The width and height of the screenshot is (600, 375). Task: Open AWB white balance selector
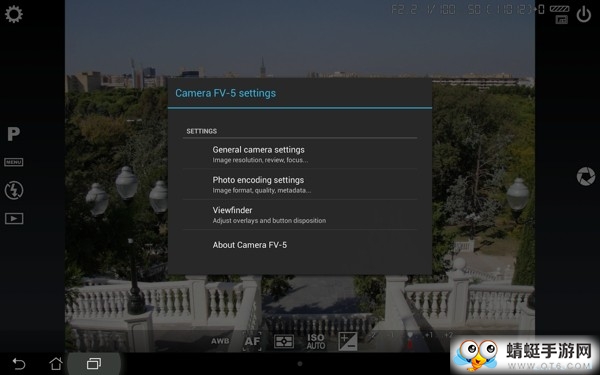[220, 341]
